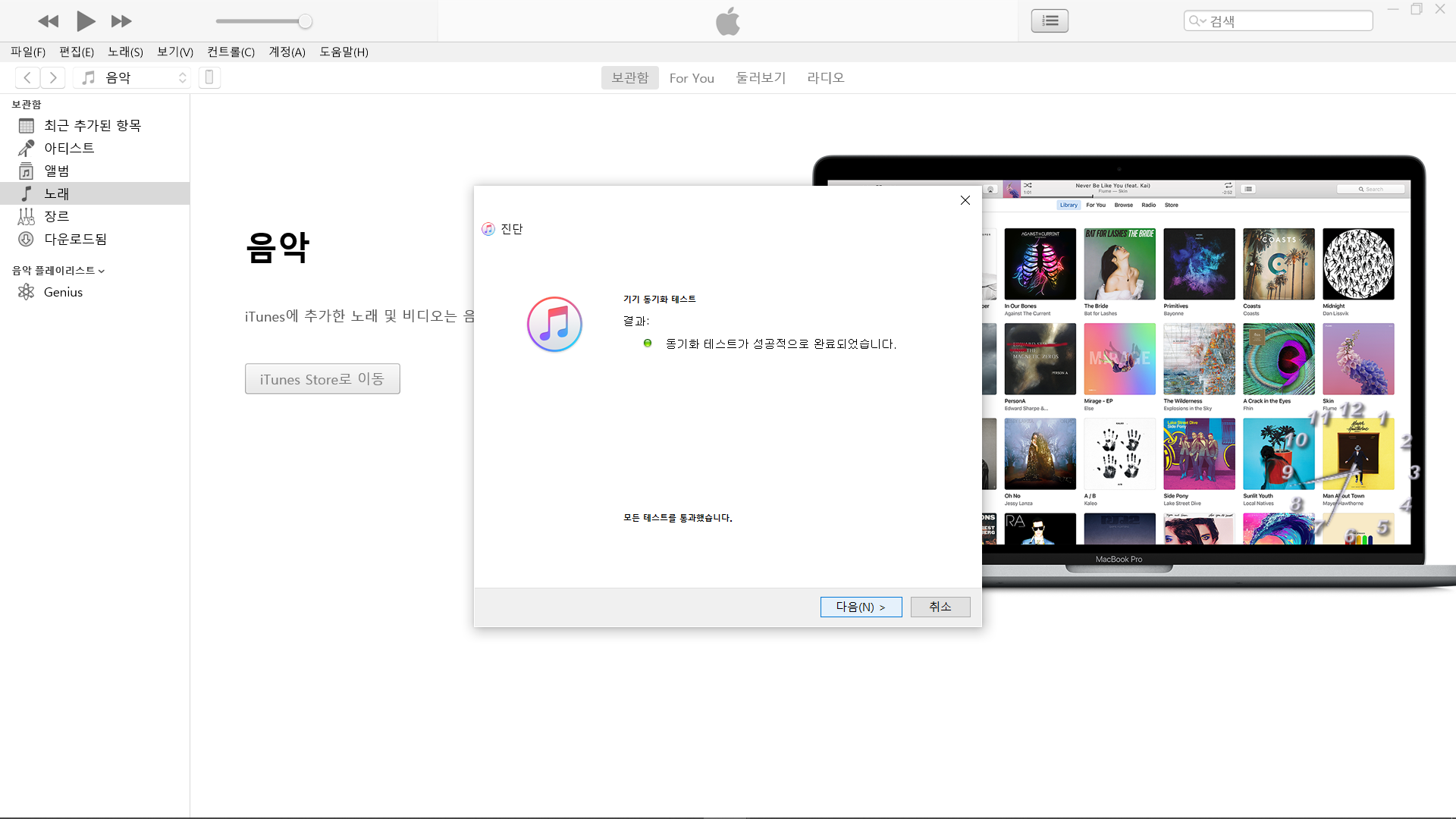Image resolution: width=1456 pixels, height=819 pixels.
Task: Select 아티스트 in sidebar
Action: click(x=95, y=148)
